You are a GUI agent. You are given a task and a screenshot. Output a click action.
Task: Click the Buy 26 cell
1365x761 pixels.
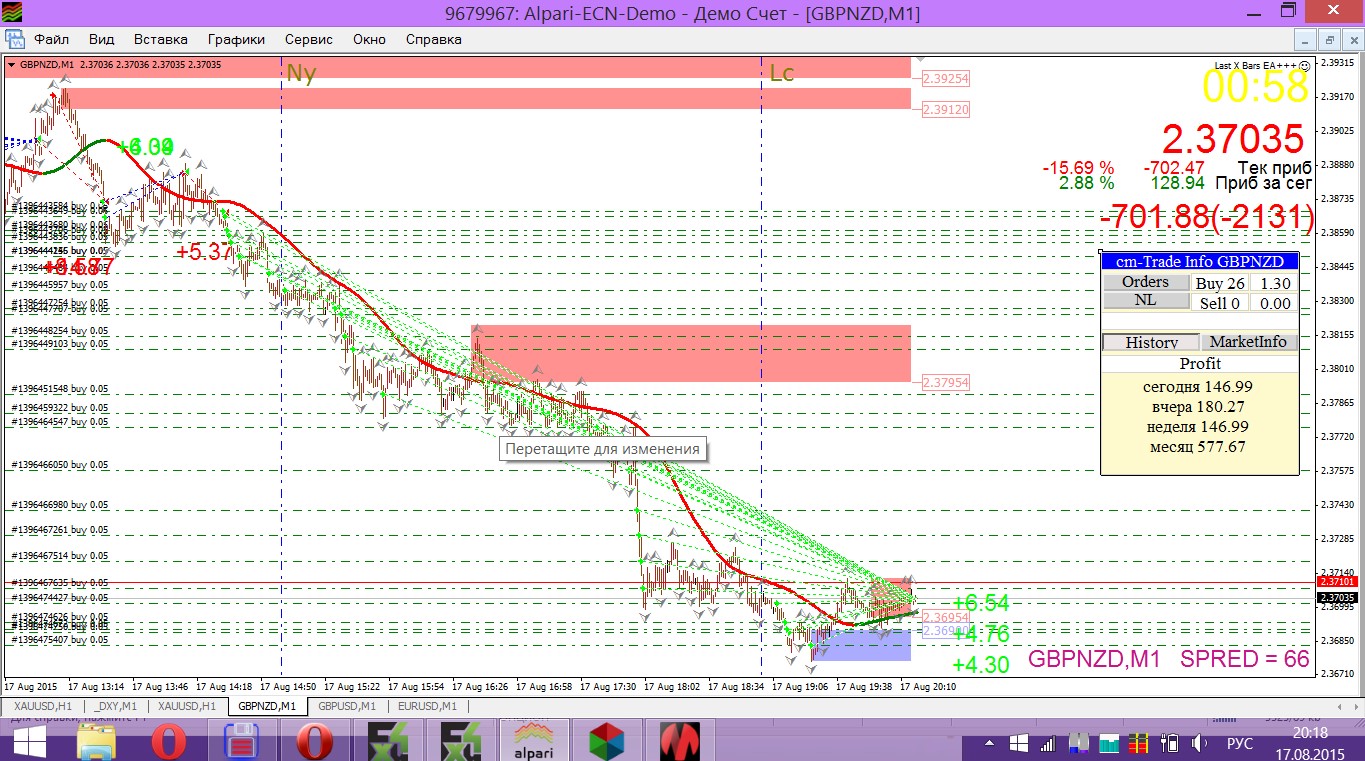click(1220, 283)
